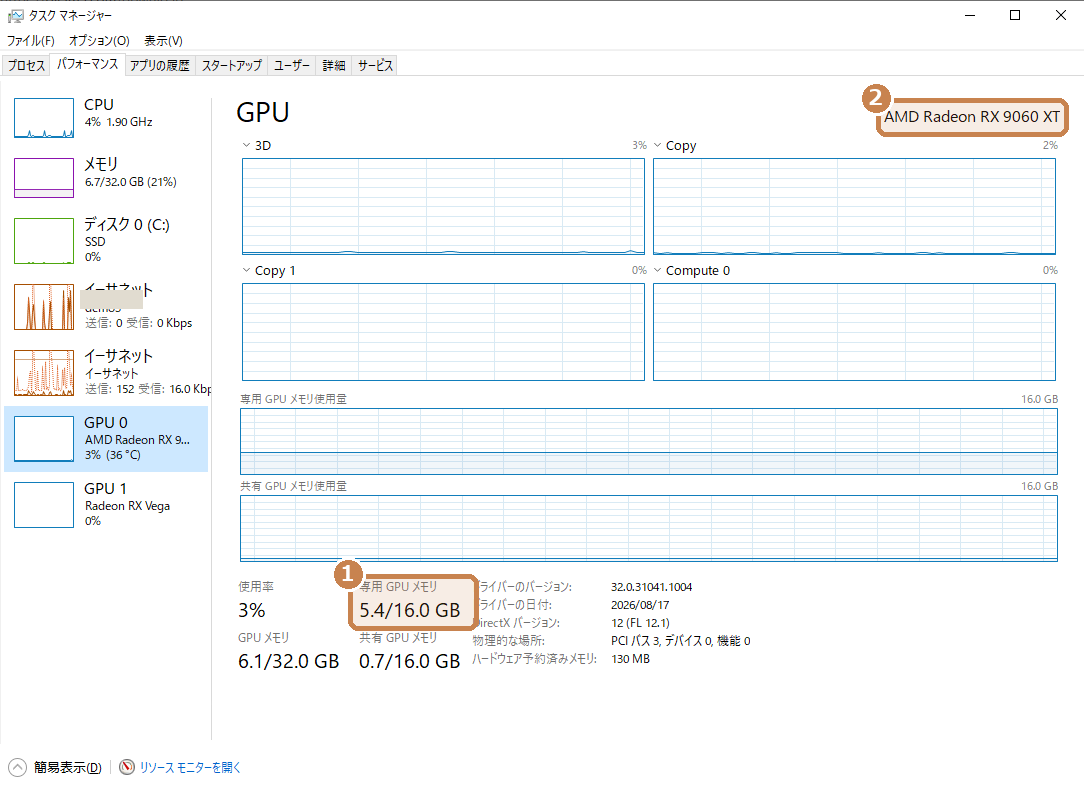The height and width of the screenshot is (792, 1084).
Task: Click the driver version 32.0.31041.1004
Action: pos(651,587)
